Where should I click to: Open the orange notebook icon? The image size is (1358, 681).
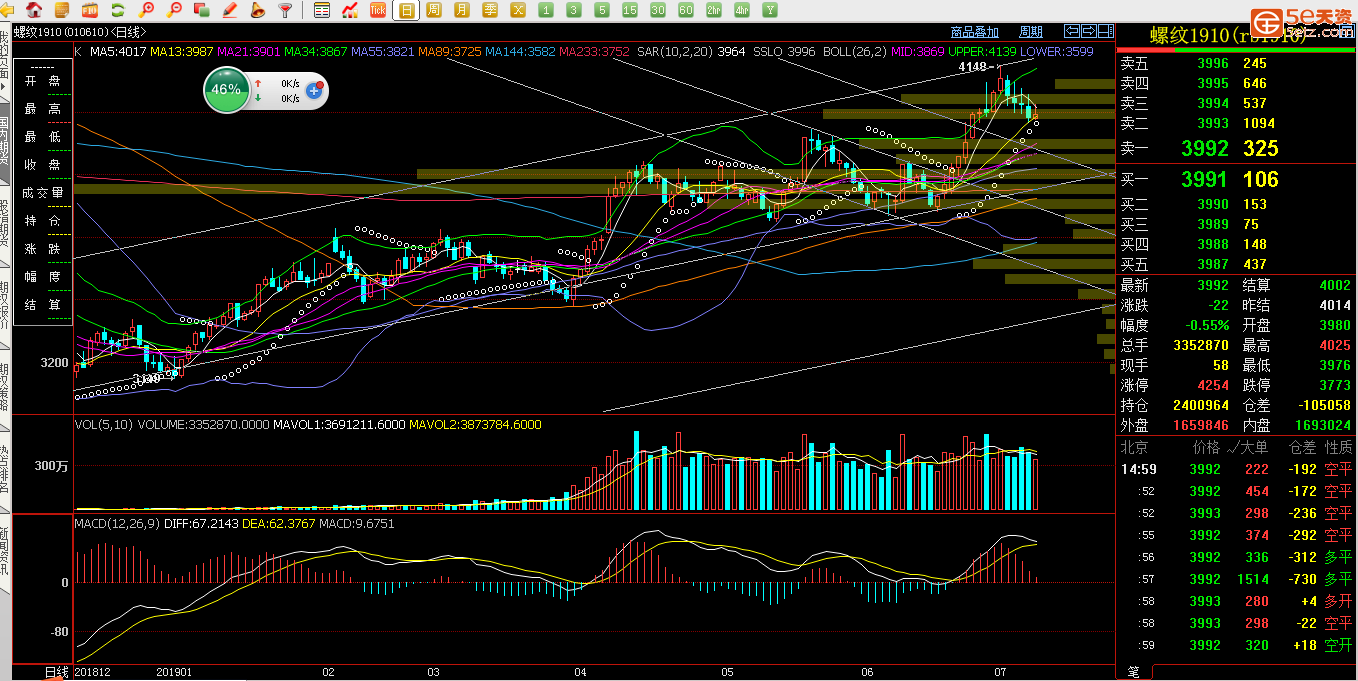[x=61, y=10]
